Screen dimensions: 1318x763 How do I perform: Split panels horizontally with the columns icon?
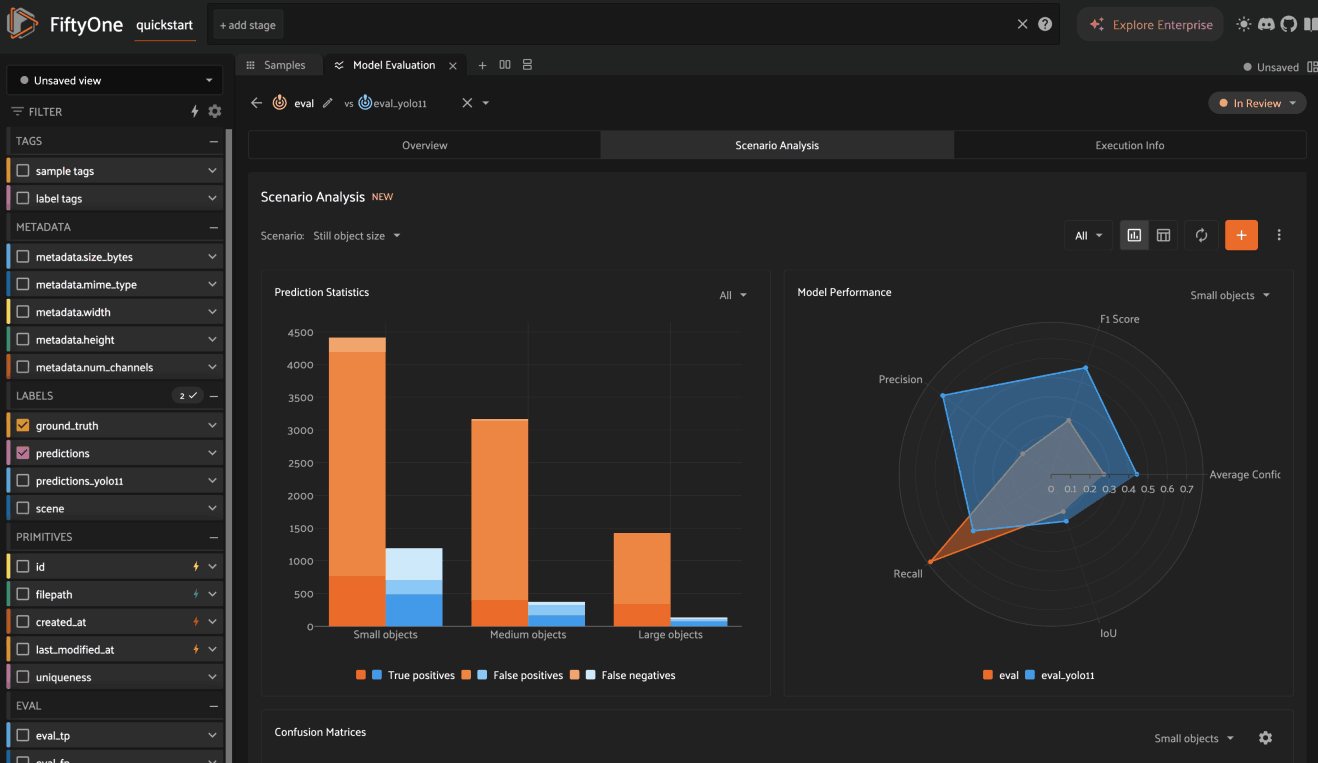[x=505, y=65]
